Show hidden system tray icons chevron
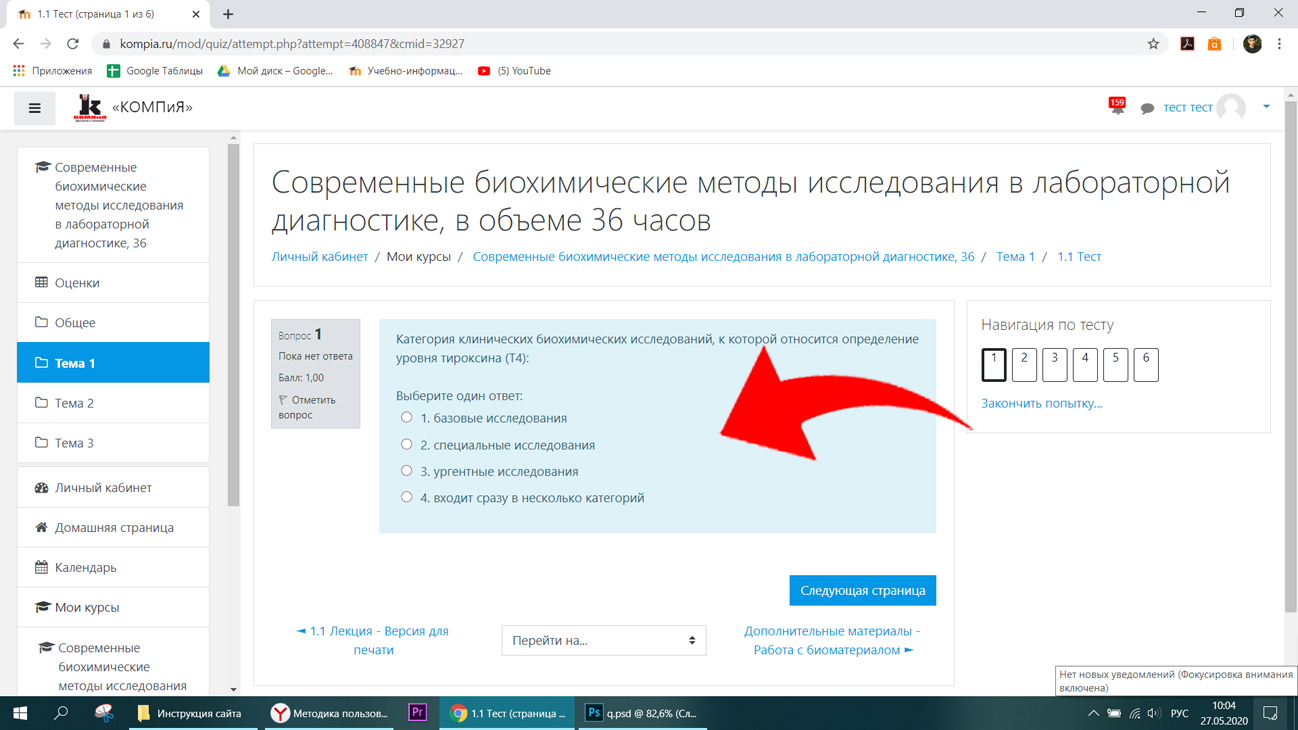 click(1092, 713)
